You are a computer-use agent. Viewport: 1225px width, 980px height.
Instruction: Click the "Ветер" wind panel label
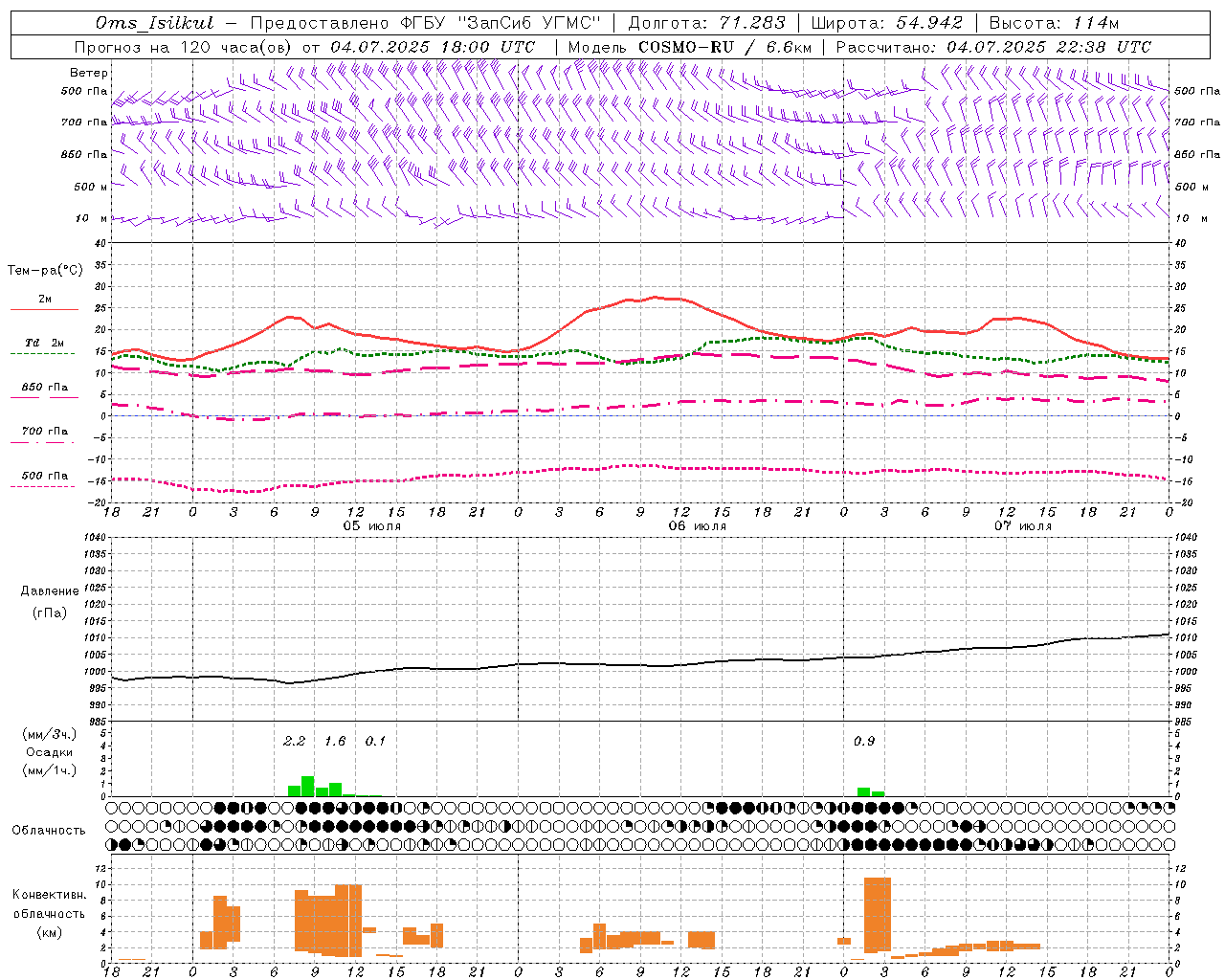tap(89, 73)
